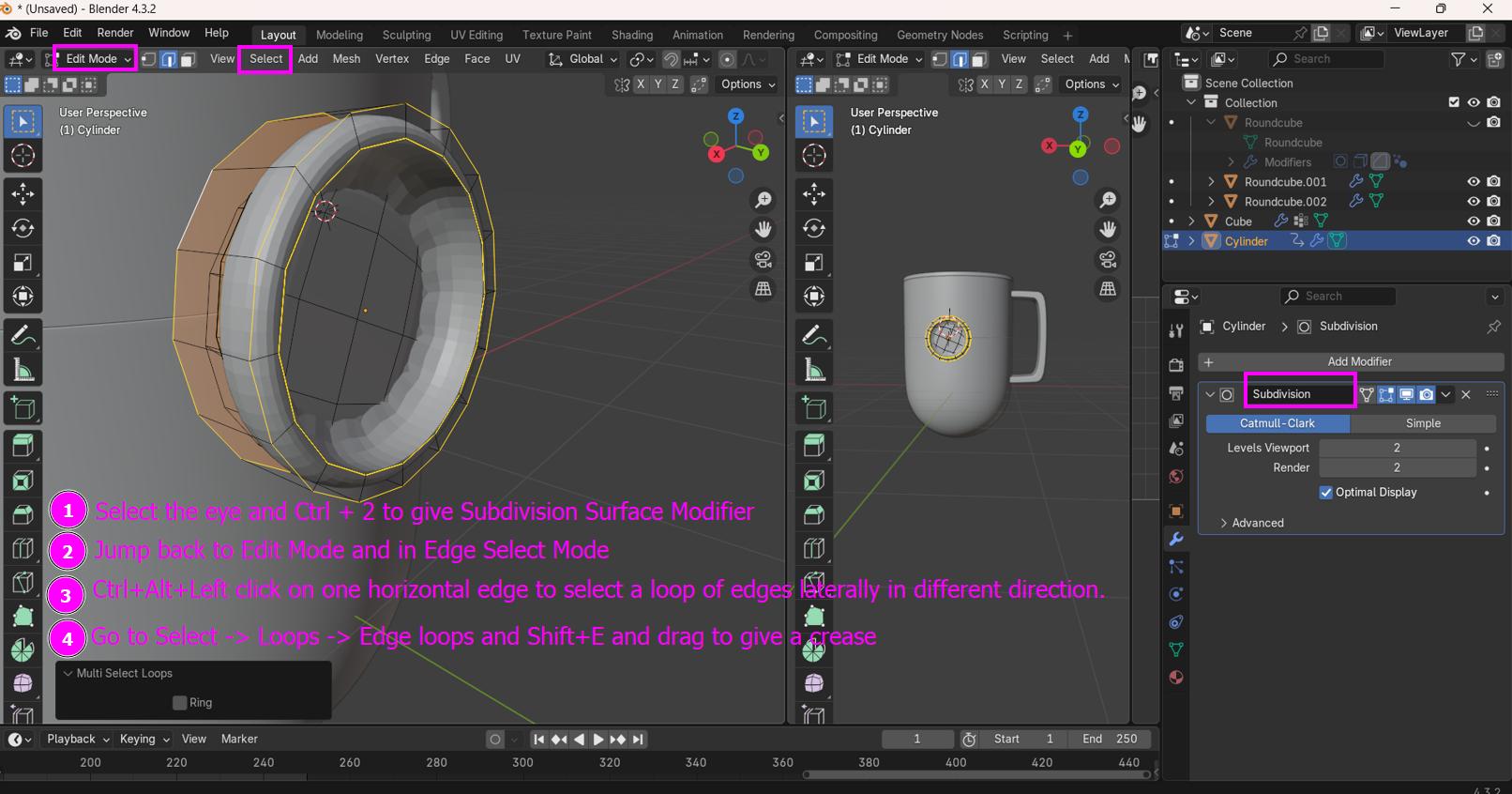
Task: Expand Roundcube.001 in the outliner
Action: click(1211, 182)
